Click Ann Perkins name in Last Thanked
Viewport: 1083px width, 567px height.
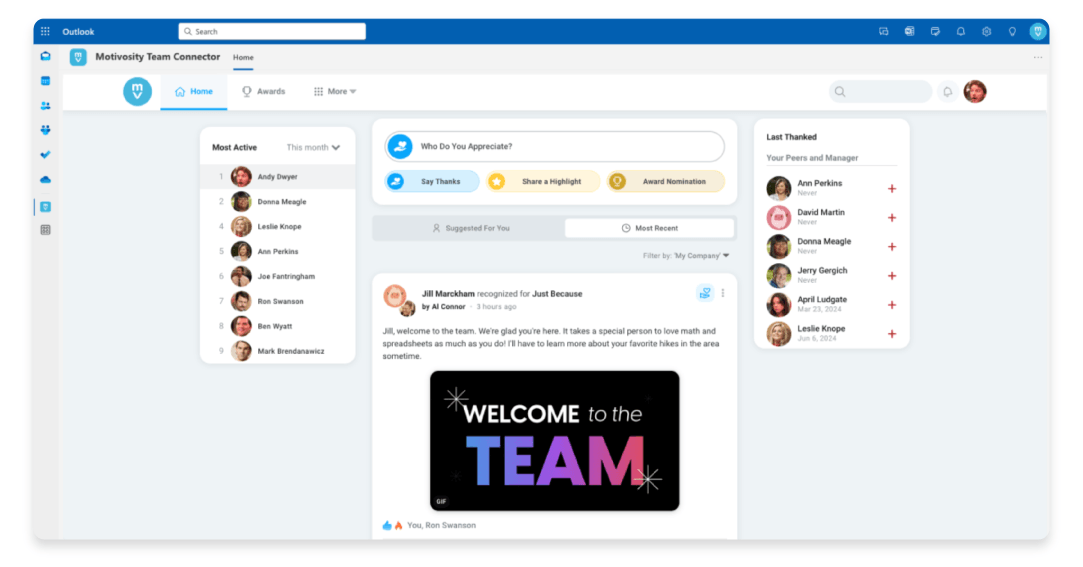click(x=819, y=183)
